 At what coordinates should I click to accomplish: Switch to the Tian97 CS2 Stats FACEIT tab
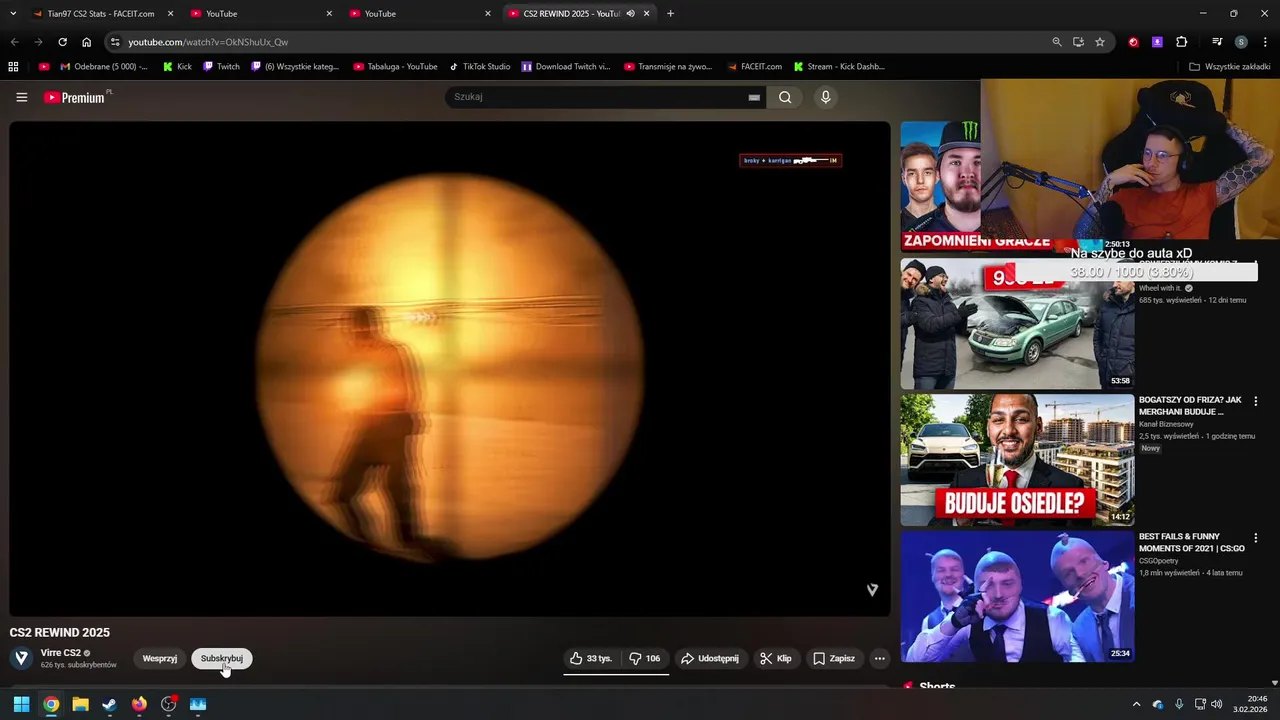click(100, 13)
